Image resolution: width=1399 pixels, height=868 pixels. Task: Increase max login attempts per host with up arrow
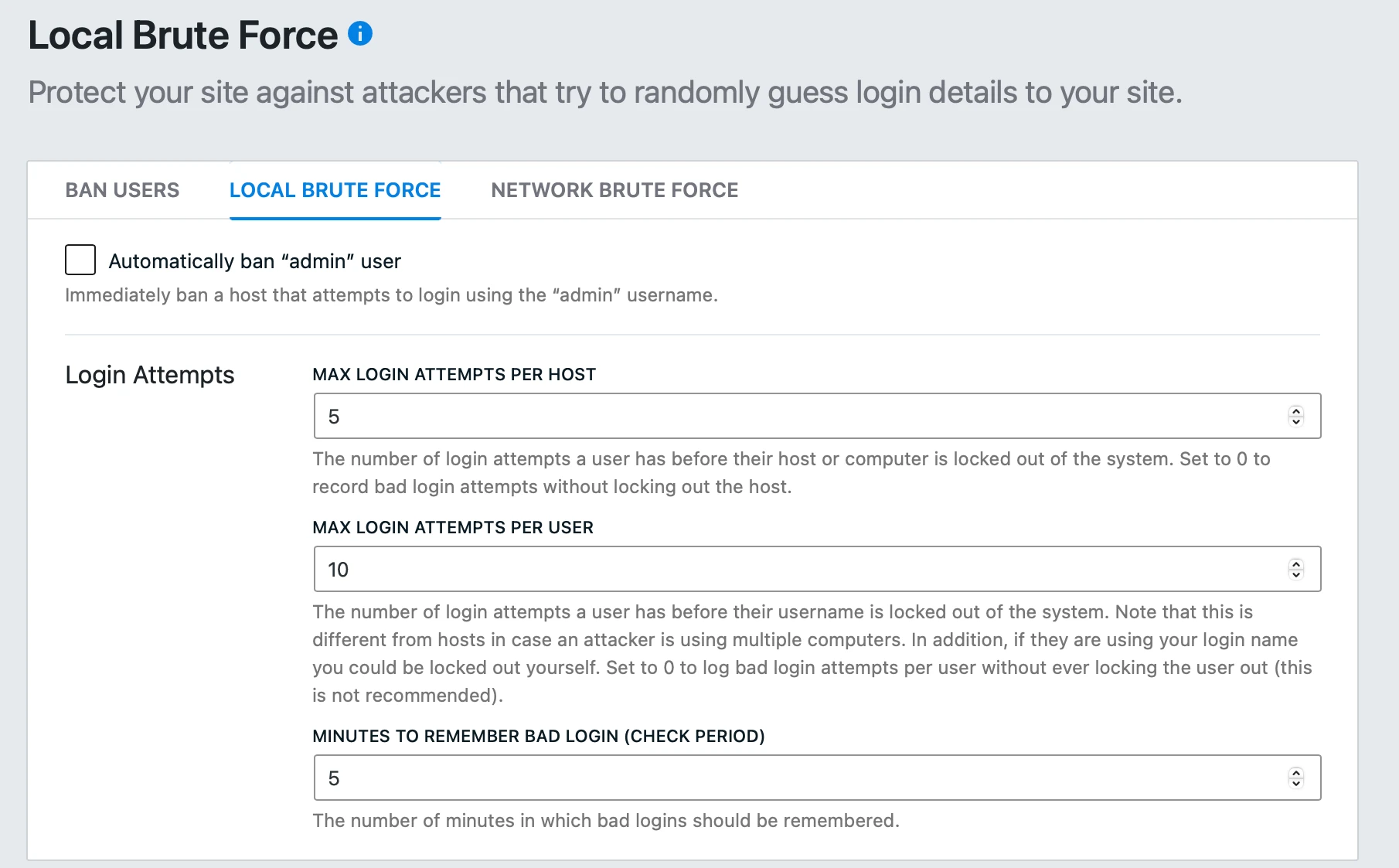pyautogui.click(x=1296, y=411)
